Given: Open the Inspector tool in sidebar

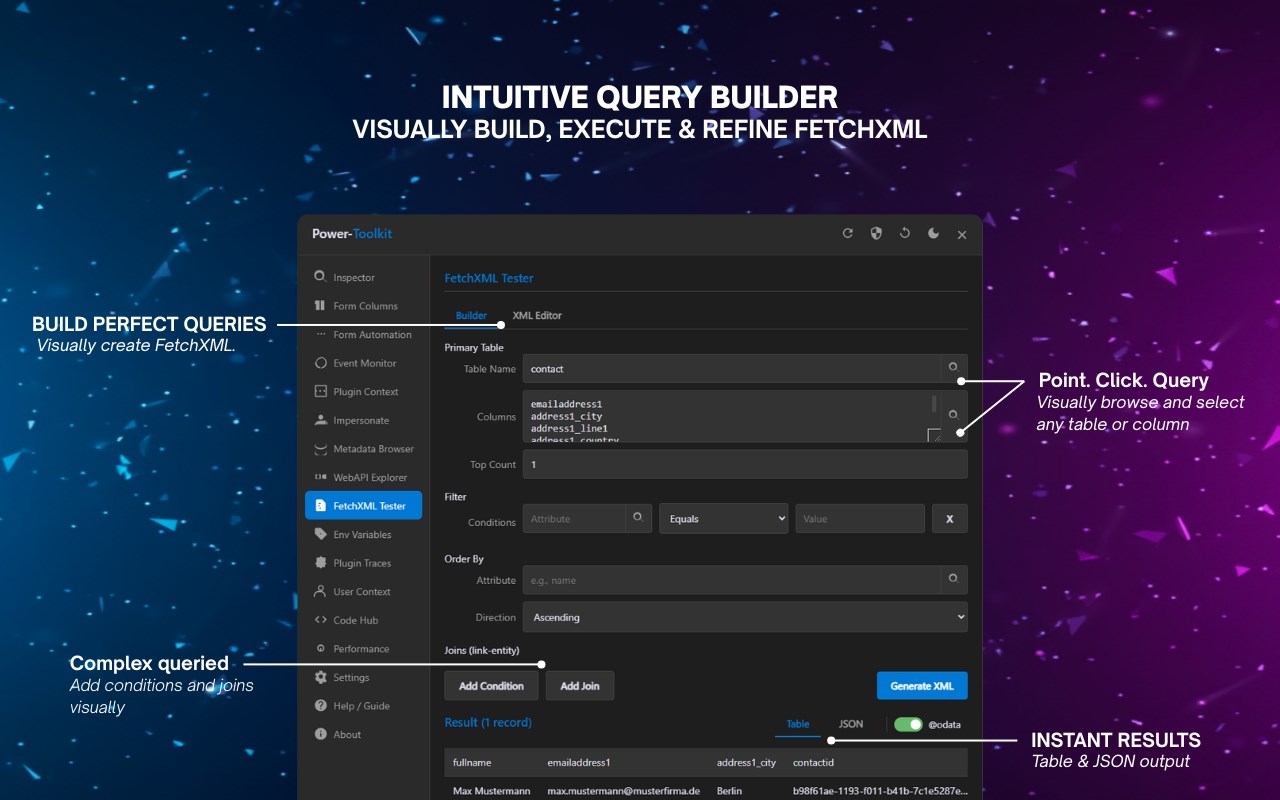Looking at the screenshot, I should click(363, 277).
